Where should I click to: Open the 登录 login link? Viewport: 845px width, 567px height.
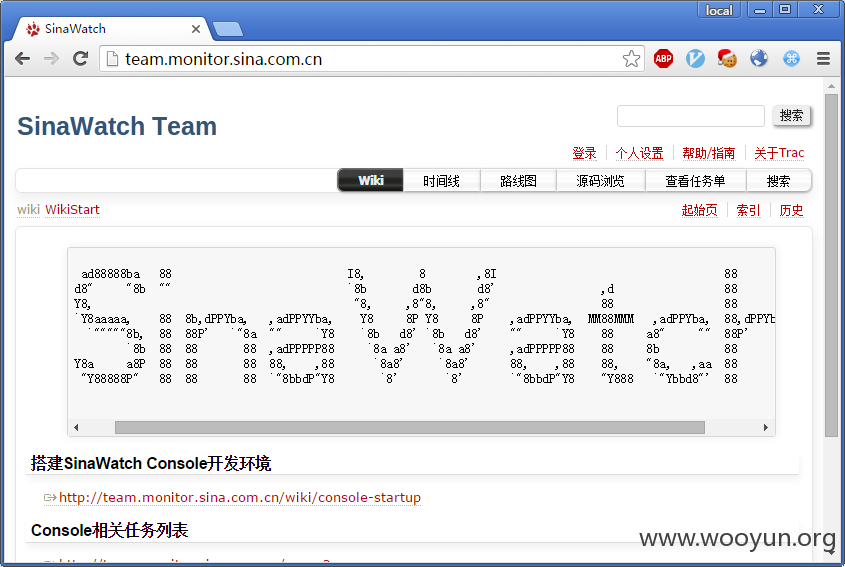coord(584,153)
